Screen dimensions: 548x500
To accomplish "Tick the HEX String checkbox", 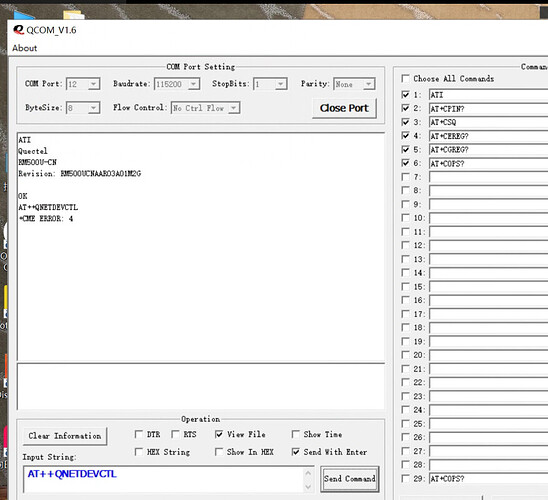I will pos(139,452).
